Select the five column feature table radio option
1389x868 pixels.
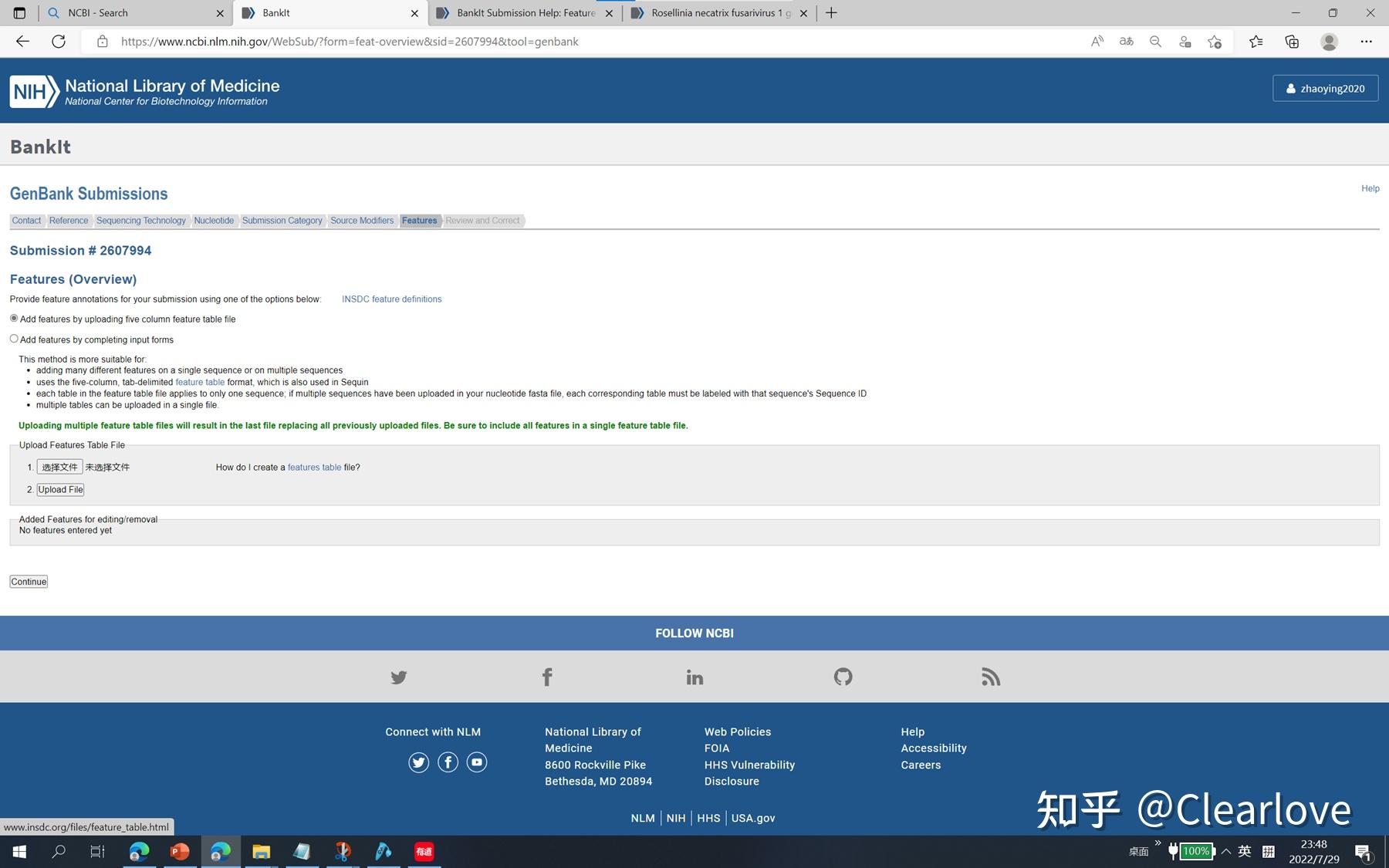click(13, 318)
